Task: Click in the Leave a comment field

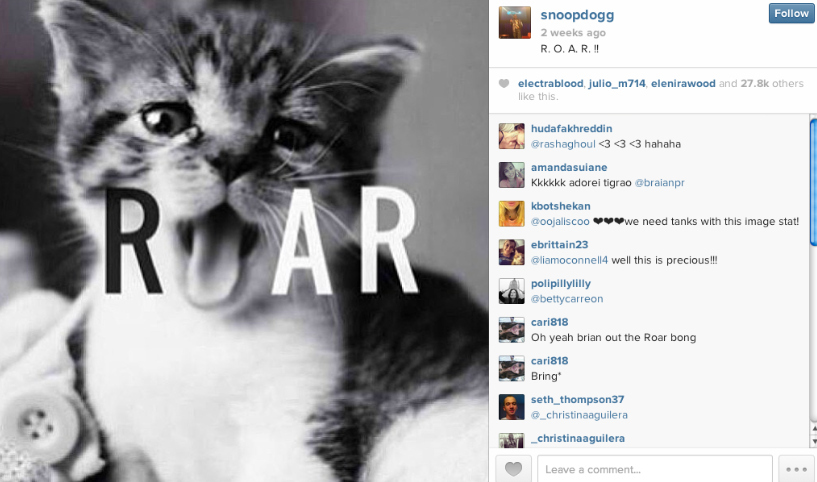Action: tap(655, 469)
